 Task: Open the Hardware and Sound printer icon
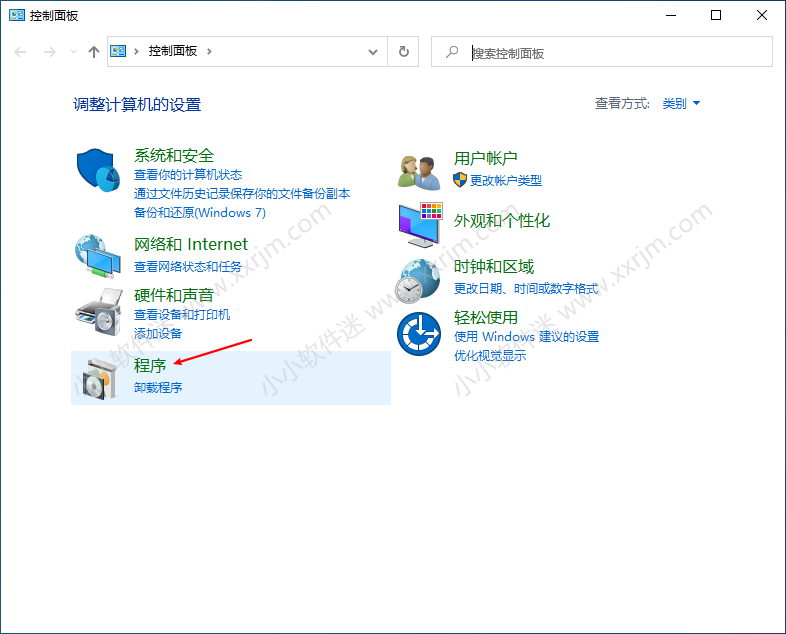pyautogui.click(x=98, y=311)
